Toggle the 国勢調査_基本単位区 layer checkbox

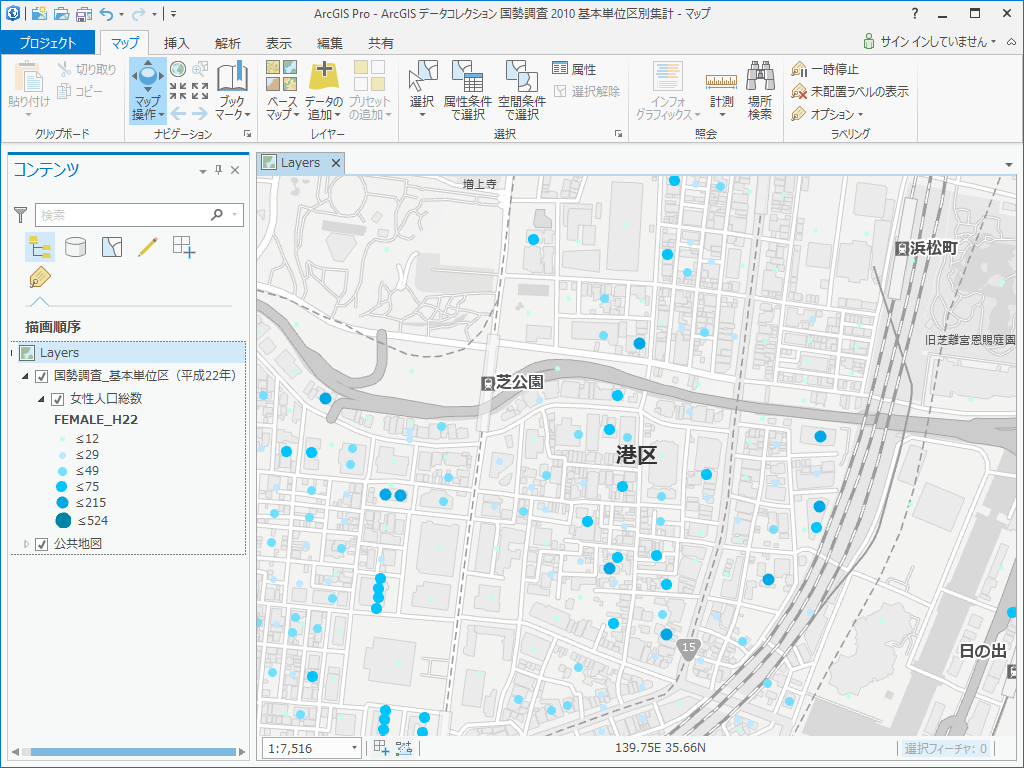tap(42, 376)
